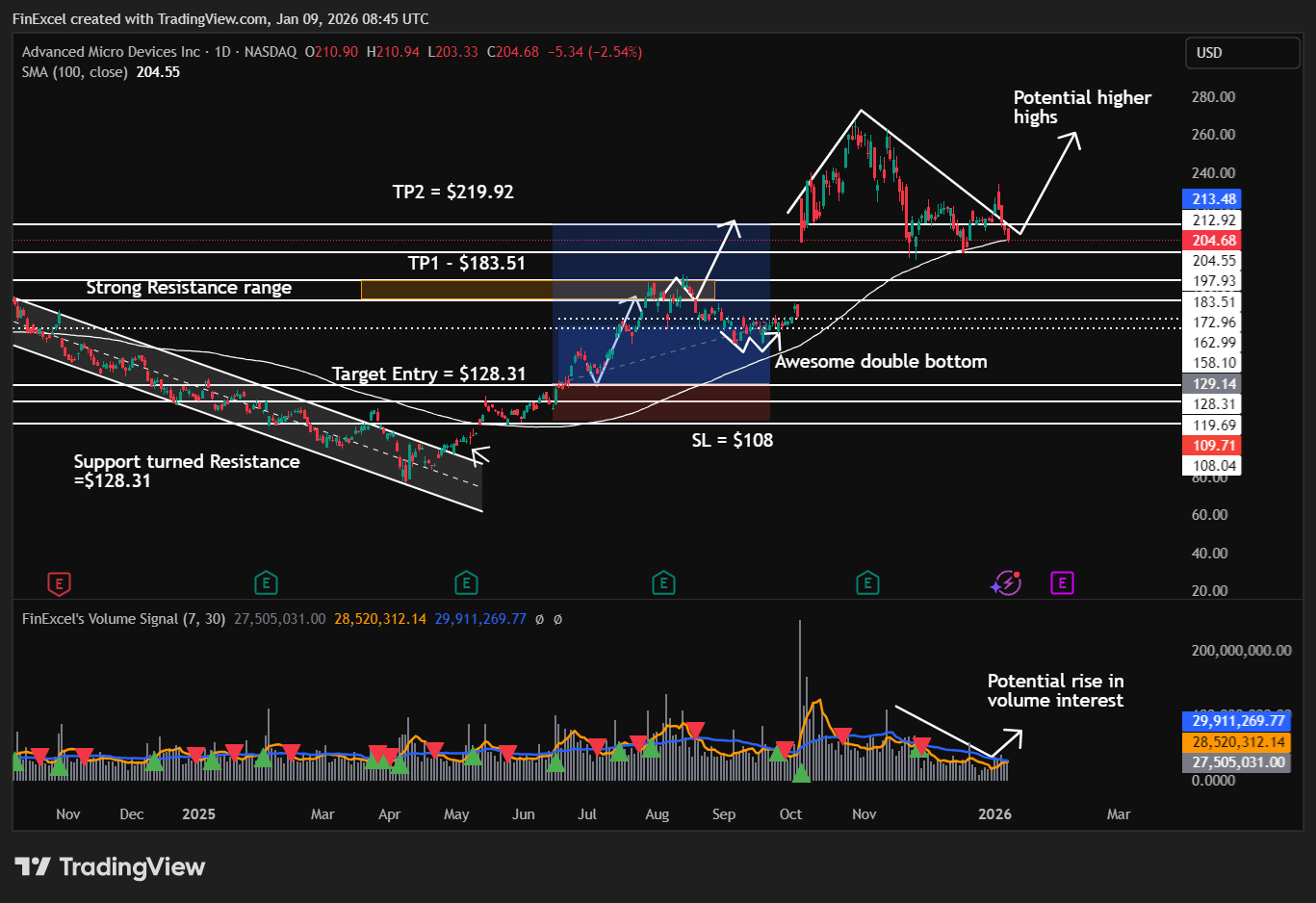Click the lightning bolt event icon
1316x903 pixels.
1006,582
